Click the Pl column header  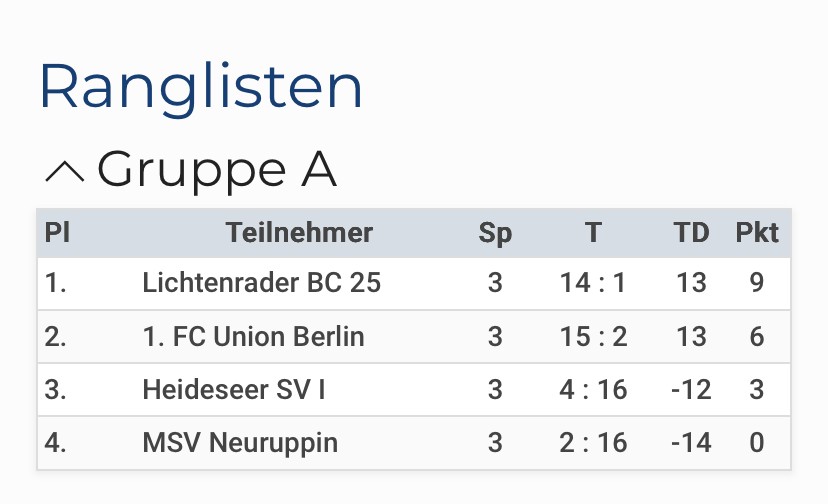tap(57, 233)
